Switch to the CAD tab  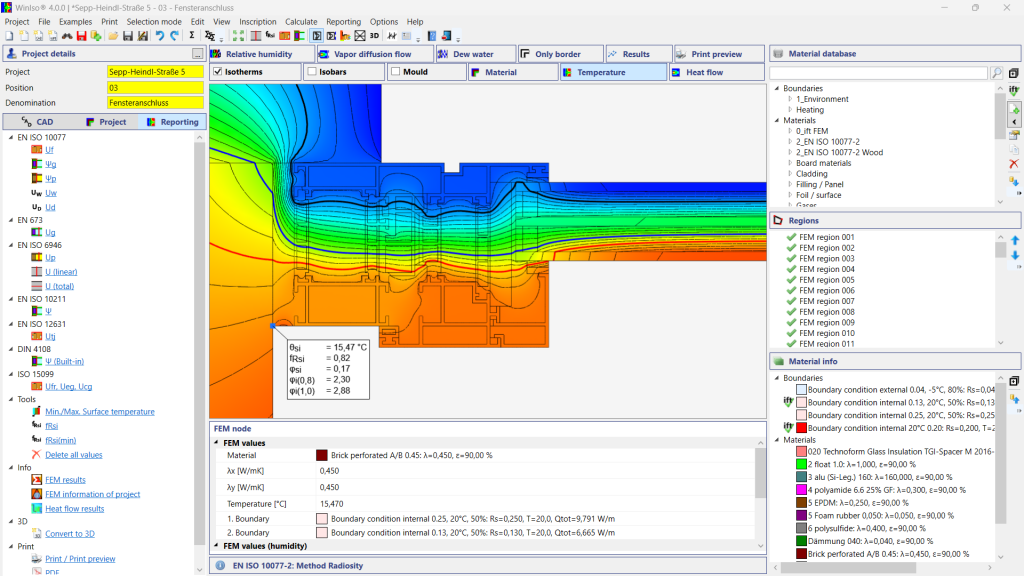[x=38, y=121]
